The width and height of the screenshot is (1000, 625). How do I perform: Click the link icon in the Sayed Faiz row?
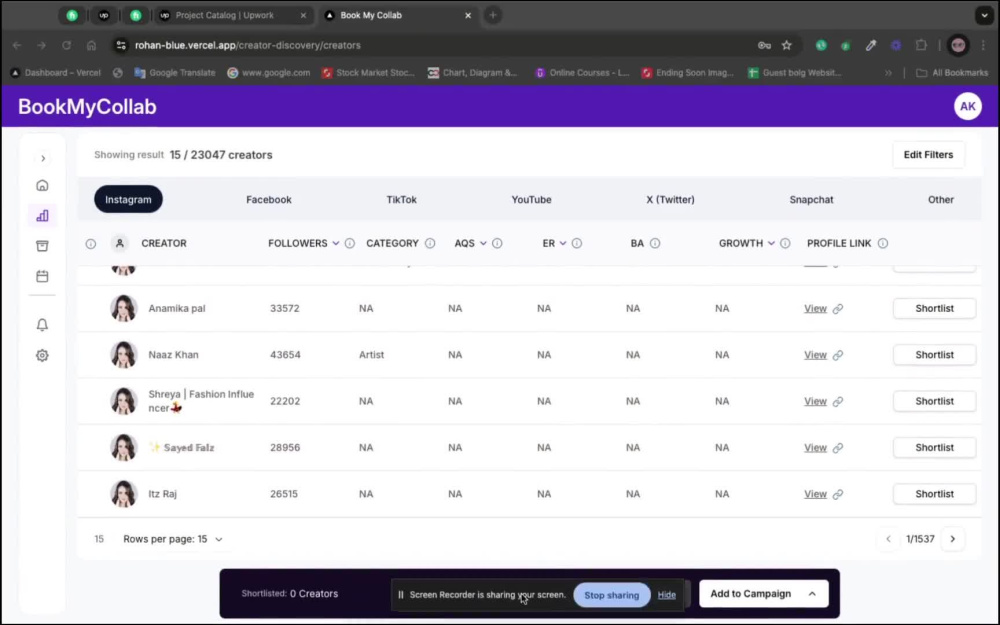point(837,448)
